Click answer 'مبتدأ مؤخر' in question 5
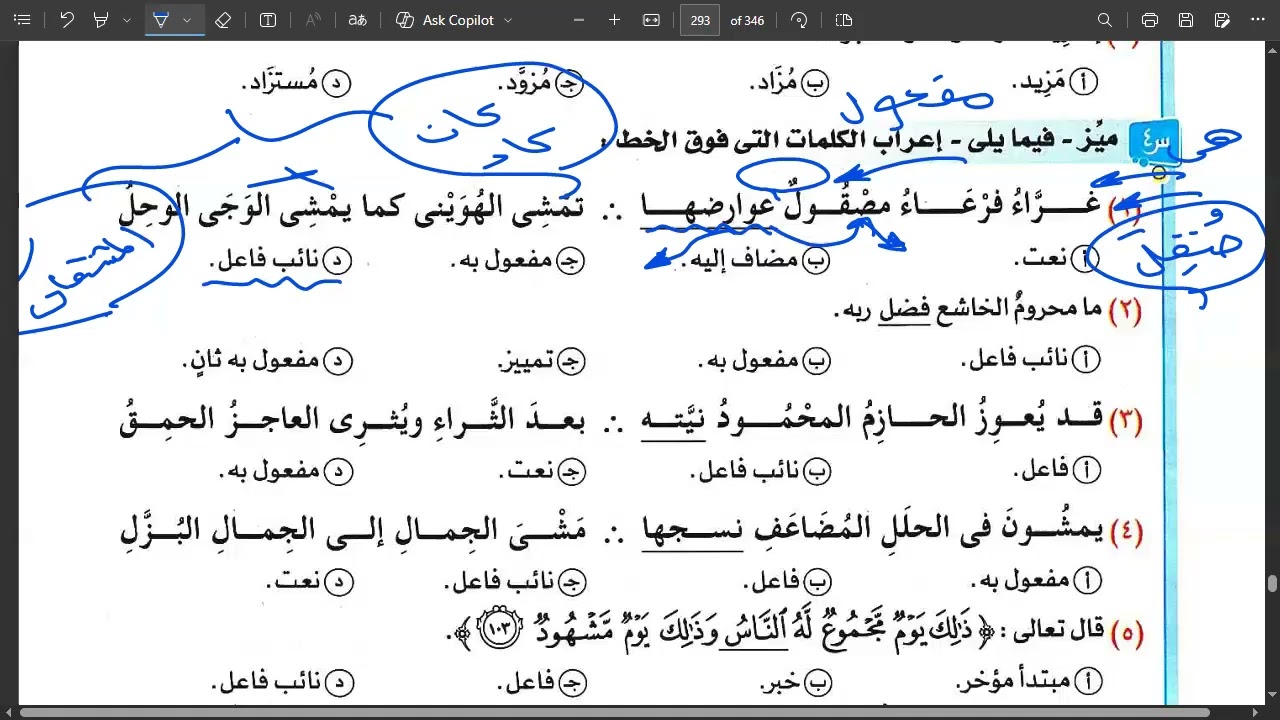This screenshot has width=1280, height=720. pos(1027,682)
